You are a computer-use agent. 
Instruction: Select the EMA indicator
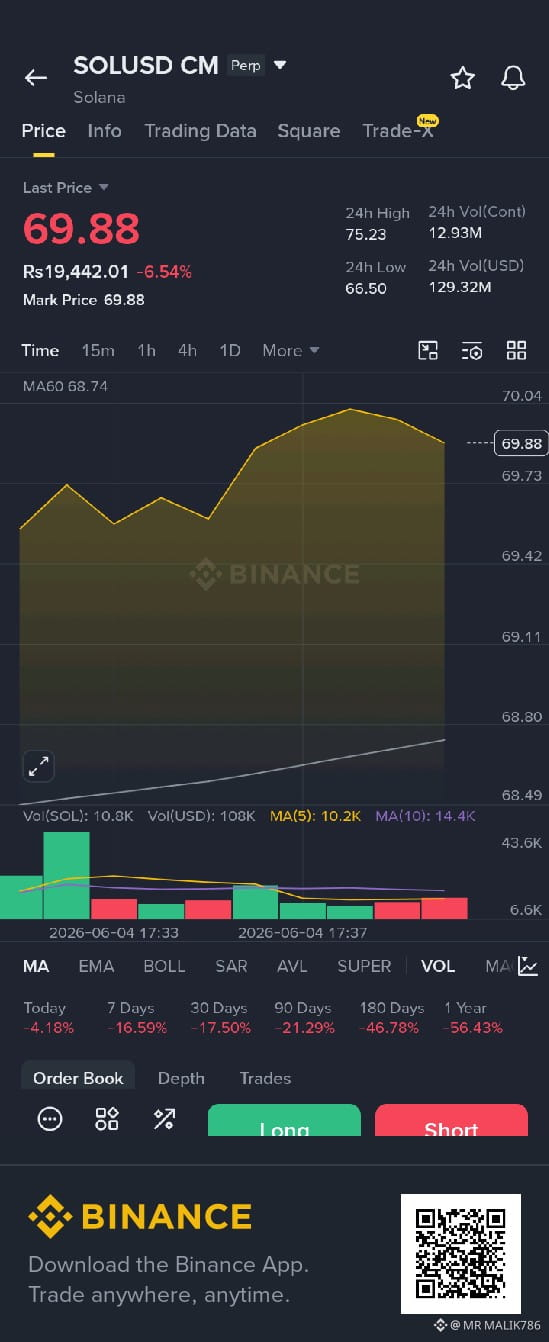(x=96, y=966)
